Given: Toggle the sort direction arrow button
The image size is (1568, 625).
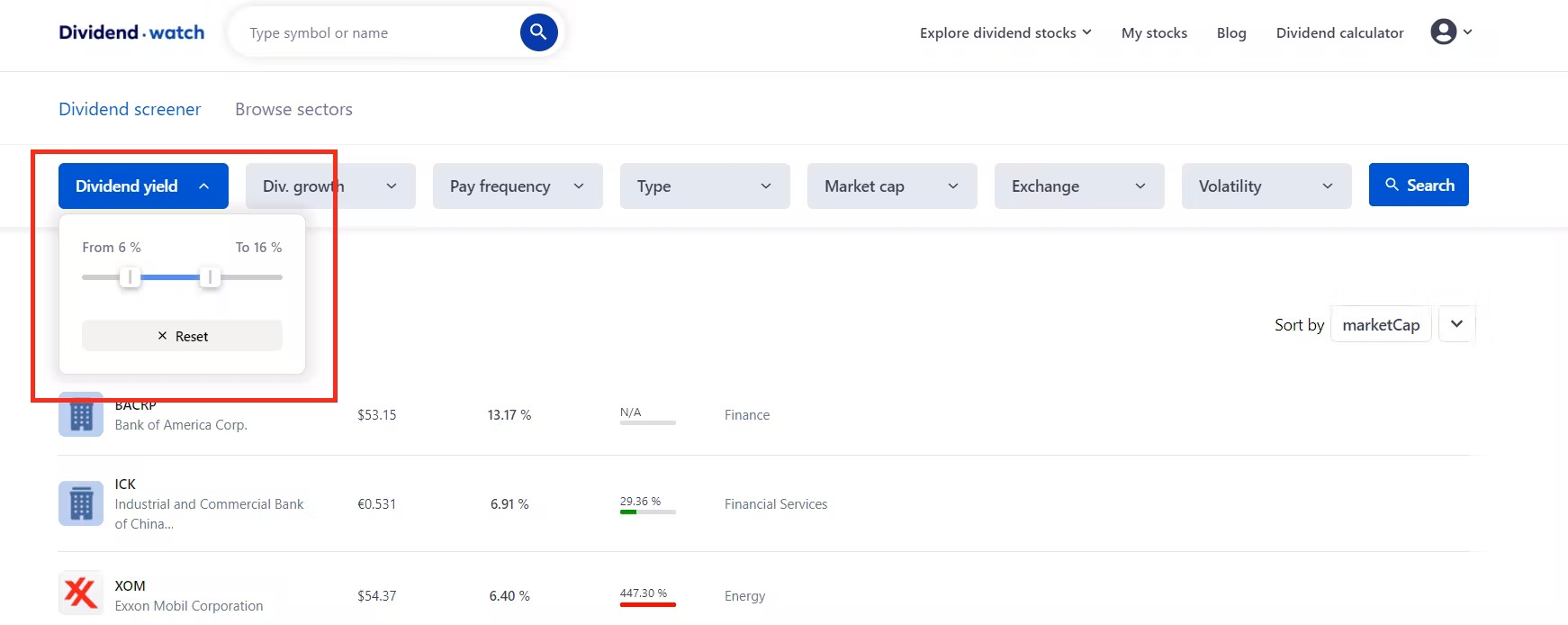Looking at the screenshot, I should coord(1456,324).
